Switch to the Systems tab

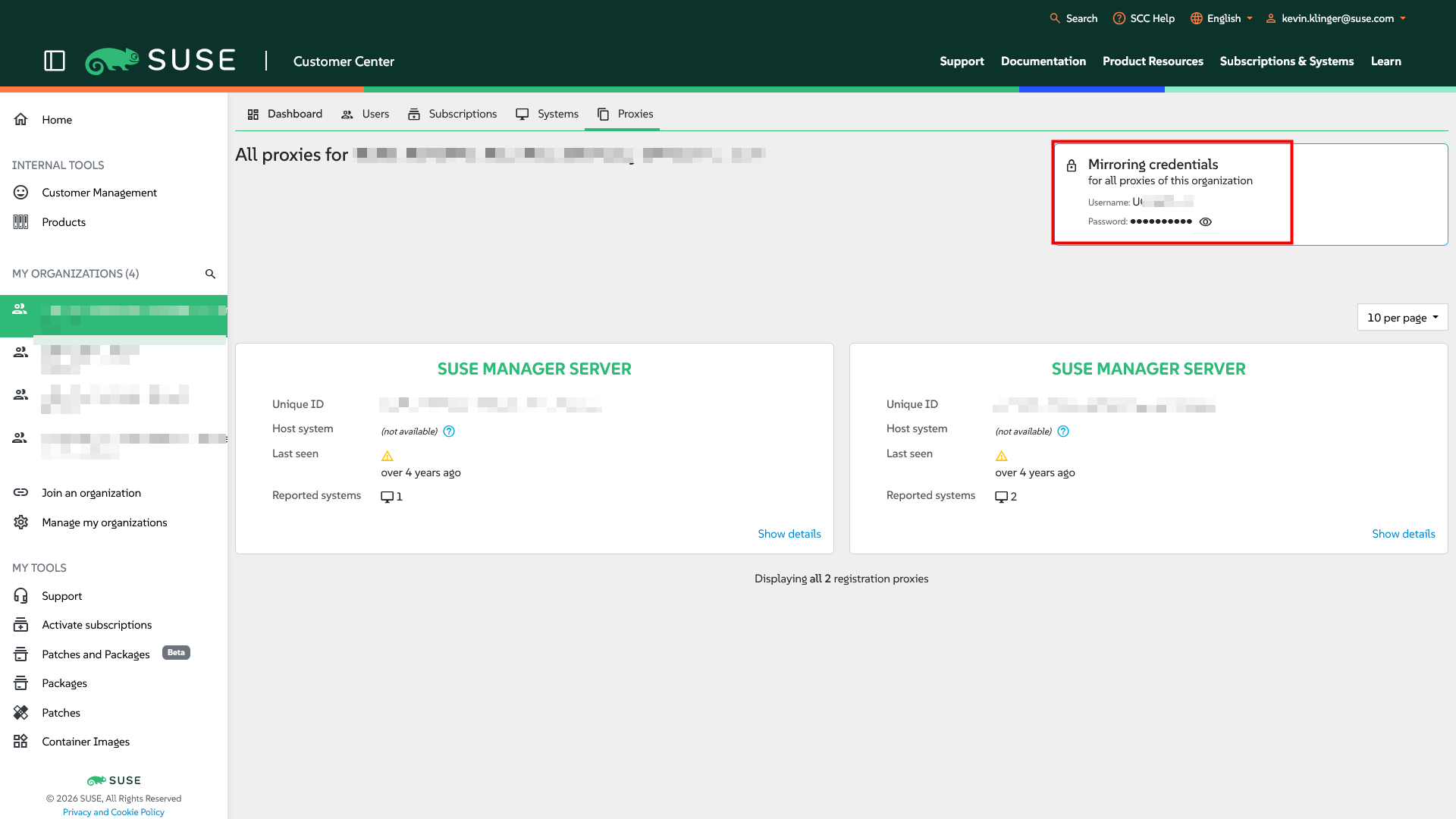tap(547, 114)
